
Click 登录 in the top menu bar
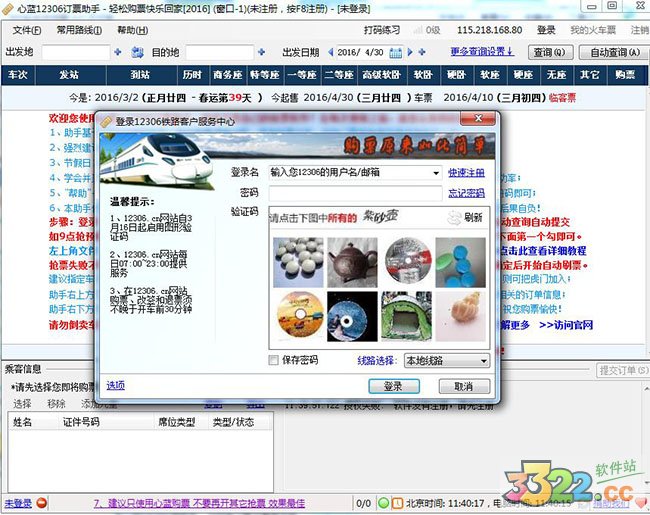[x=546, y=30]
